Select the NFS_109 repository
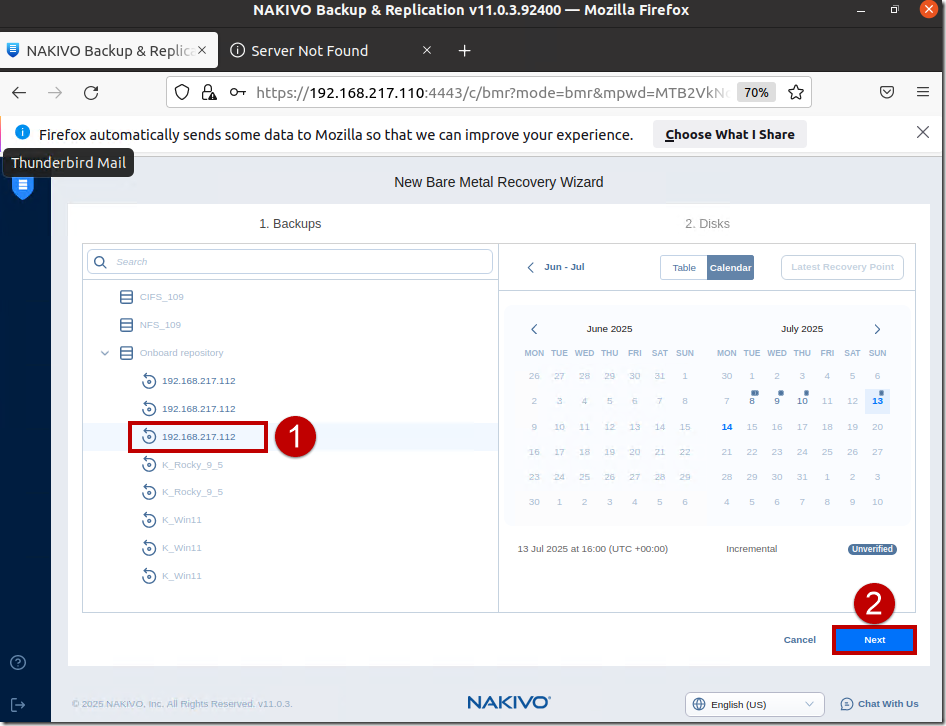The height and width of the screenshot is (726, 946). click(x=160, y=325)
